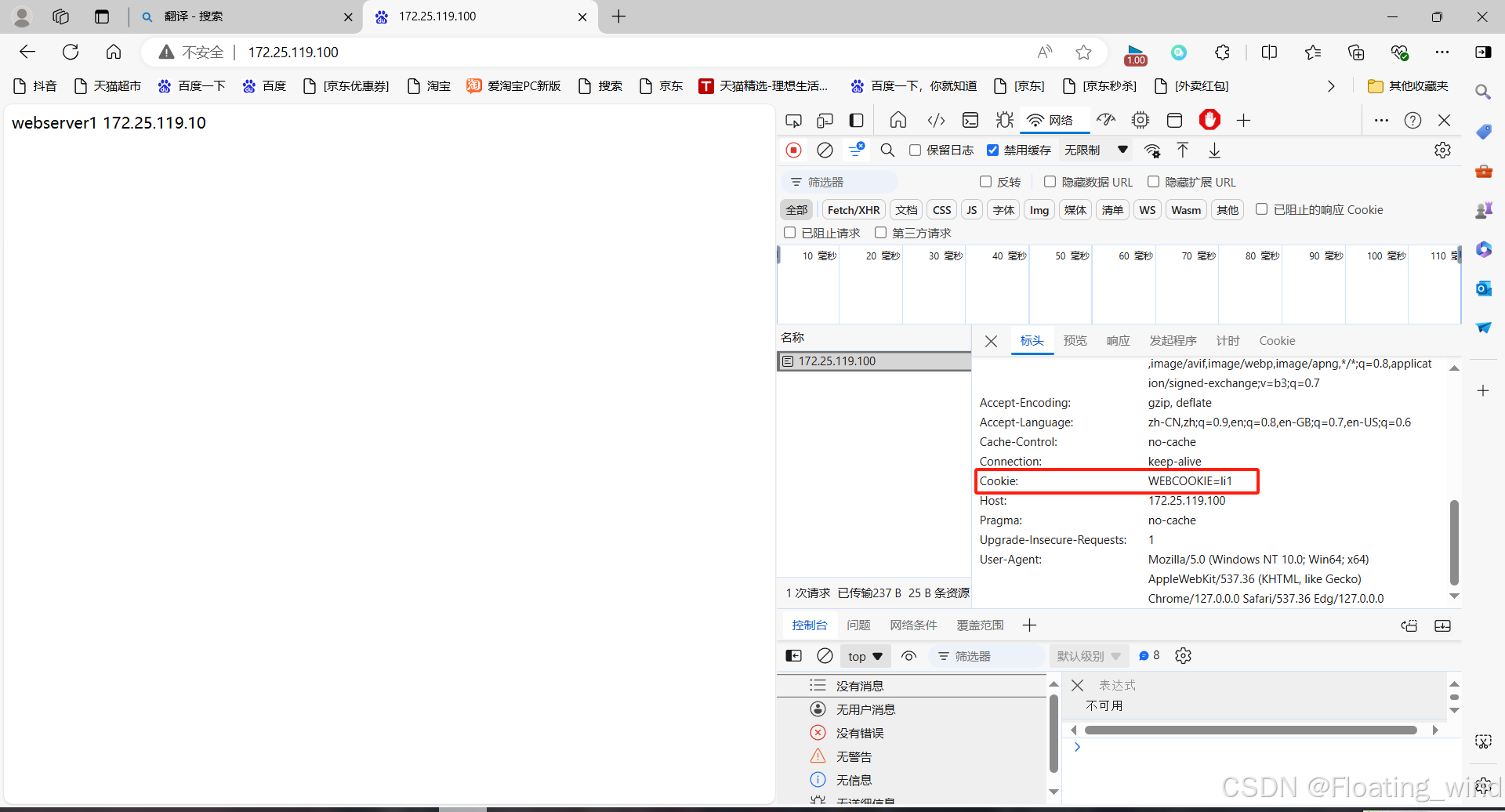This screenshot has height=812, width=1505.
Task: Select the 172.25.119.100 request entry
Action: point(836,361)
